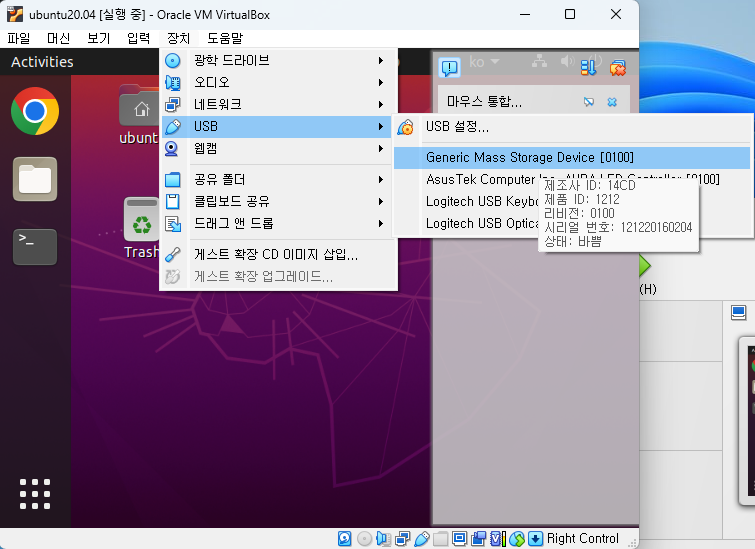Show Applications grid in Ubuntu dock
Image resolution: width=755 pixels, height=549 pixels.
click(x=35, y=494)
